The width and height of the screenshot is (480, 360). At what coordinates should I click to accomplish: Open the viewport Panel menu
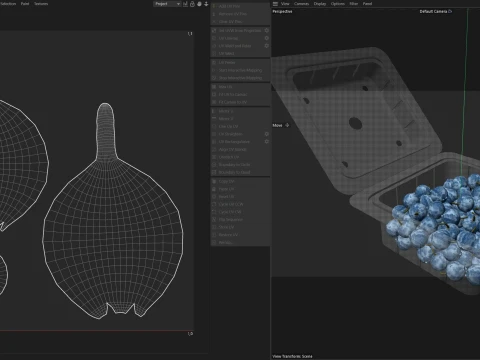[x=367, y=4]
